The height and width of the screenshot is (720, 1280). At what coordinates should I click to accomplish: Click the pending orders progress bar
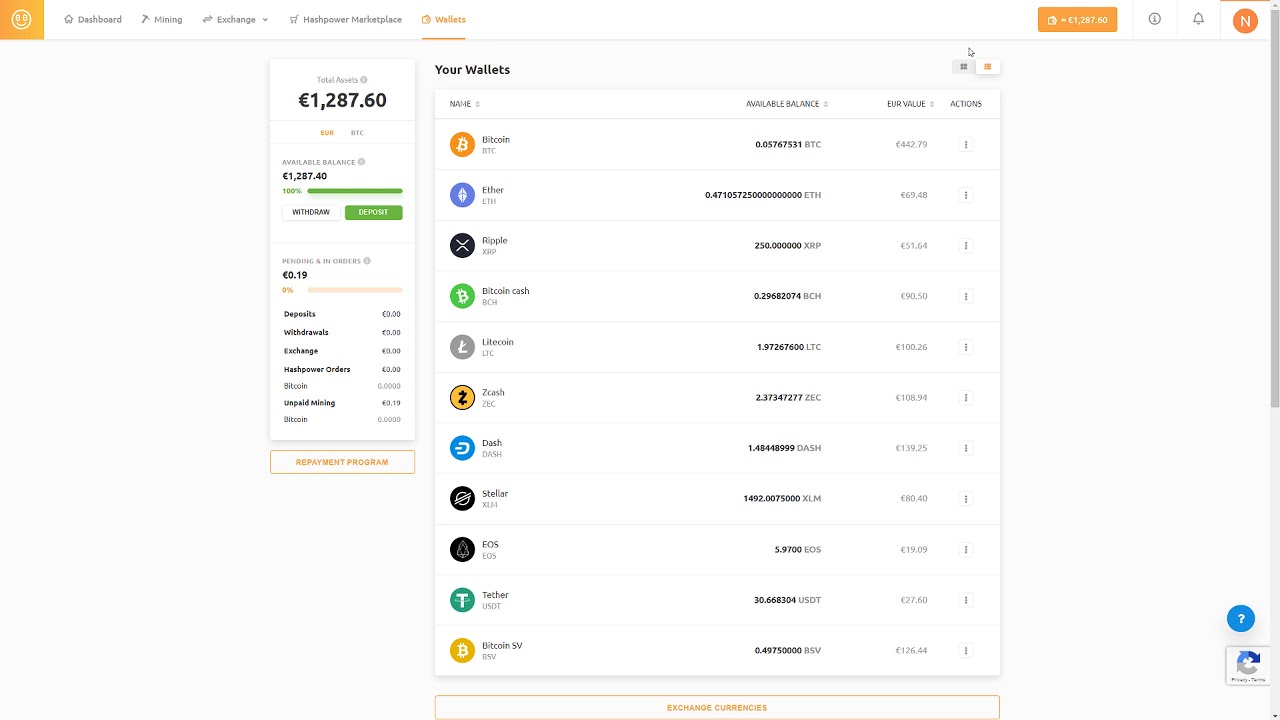355,290
